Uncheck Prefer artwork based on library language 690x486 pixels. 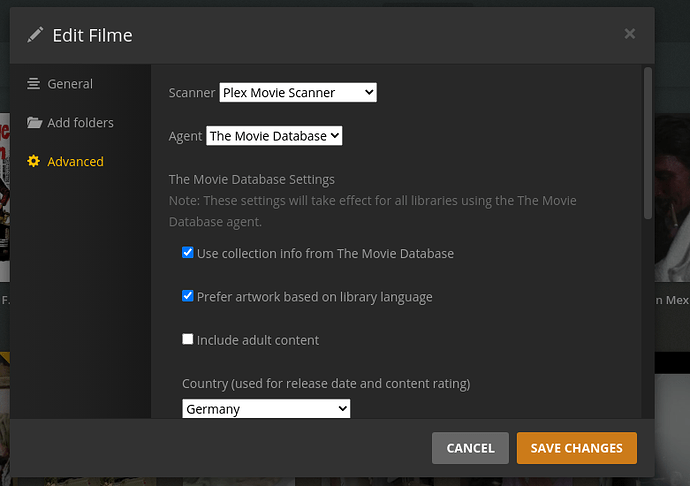click(188, 296)
